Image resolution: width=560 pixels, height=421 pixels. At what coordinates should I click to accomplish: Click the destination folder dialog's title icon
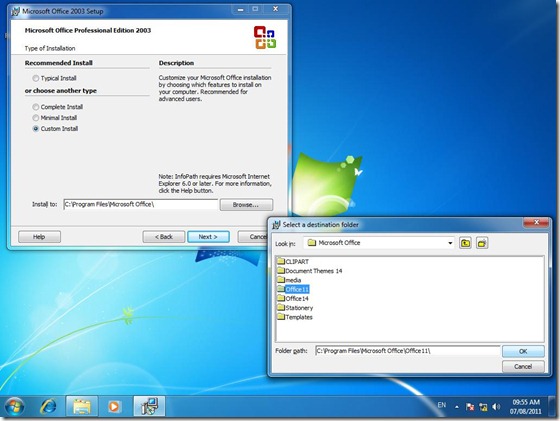point(276,225)
